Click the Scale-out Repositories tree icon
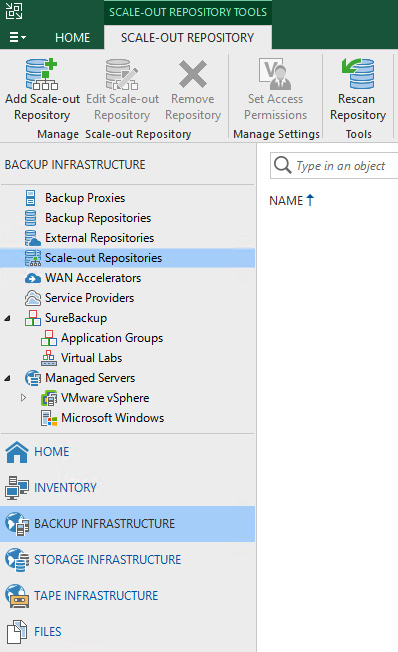 pyautogui.click(x=33, y=258)
